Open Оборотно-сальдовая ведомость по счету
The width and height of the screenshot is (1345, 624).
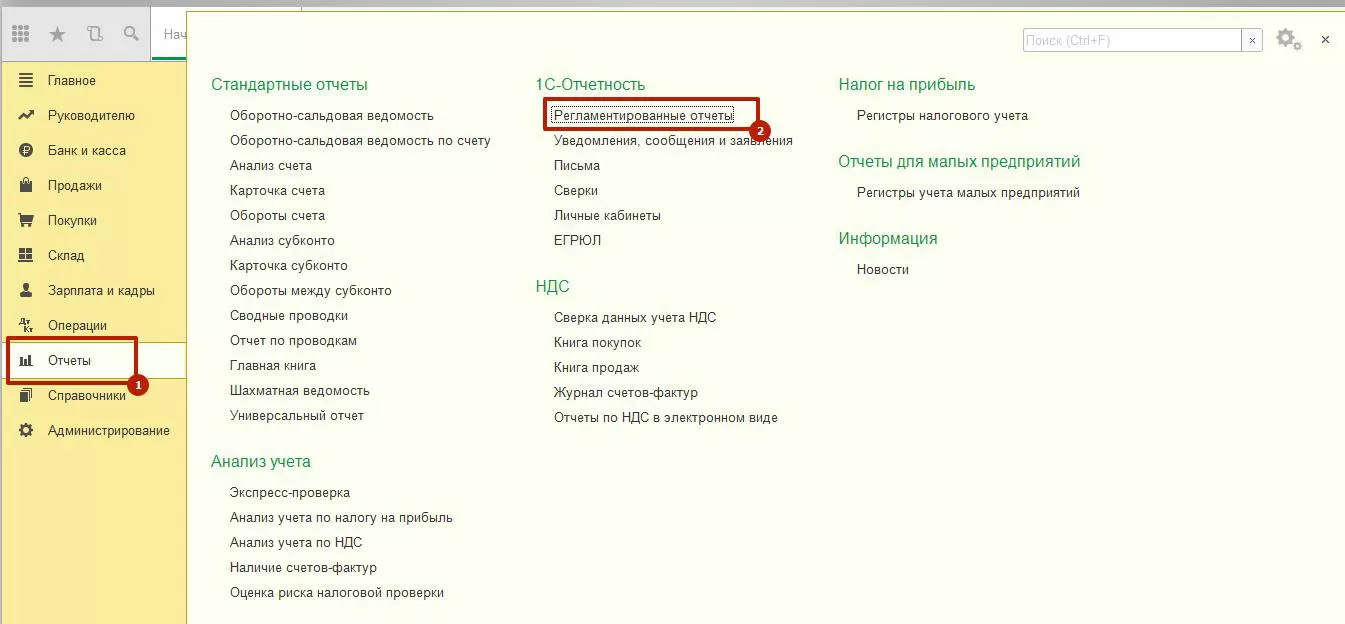pyautogui.click(x=360, y=140)
